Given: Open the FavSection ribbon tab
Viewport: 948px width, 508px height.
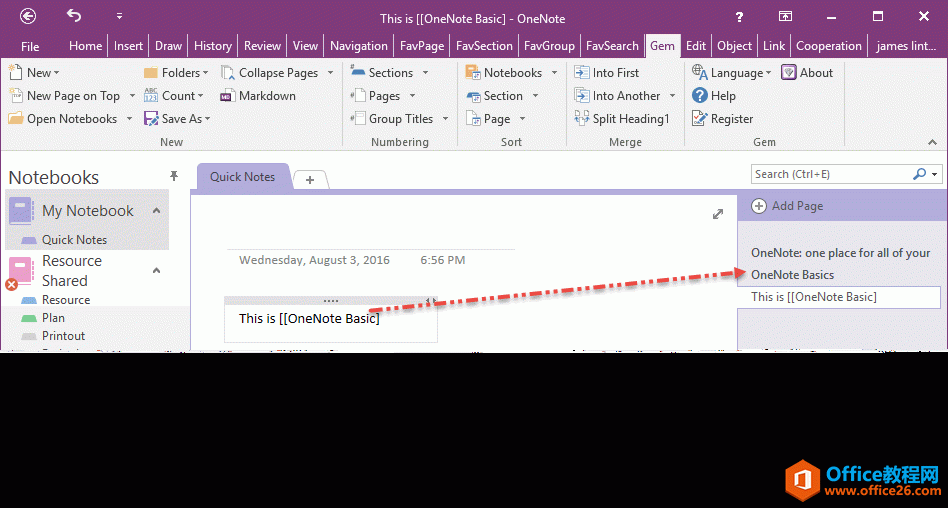Looking at the screenshot, I should click(x=484, y=46).
